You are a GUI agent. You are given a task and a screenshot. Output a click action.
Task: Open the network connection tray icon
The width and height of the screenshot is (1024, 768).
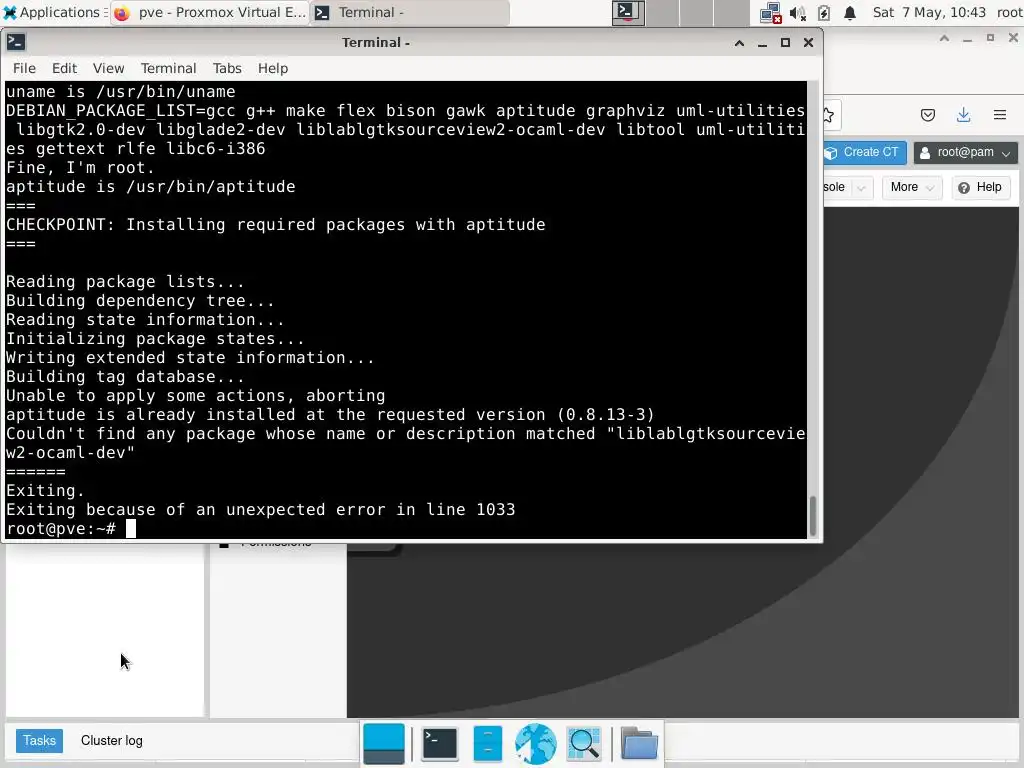(771, 13)
